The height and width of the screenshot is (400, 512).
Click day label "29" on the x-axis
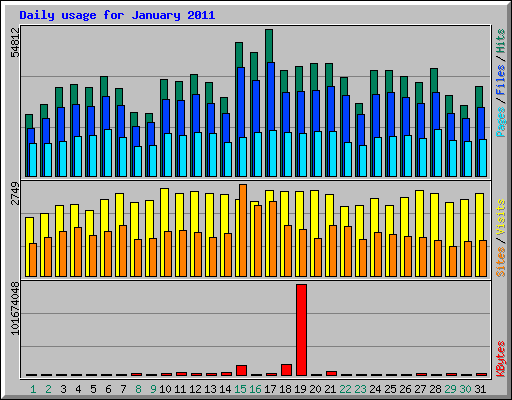point(450,389)
